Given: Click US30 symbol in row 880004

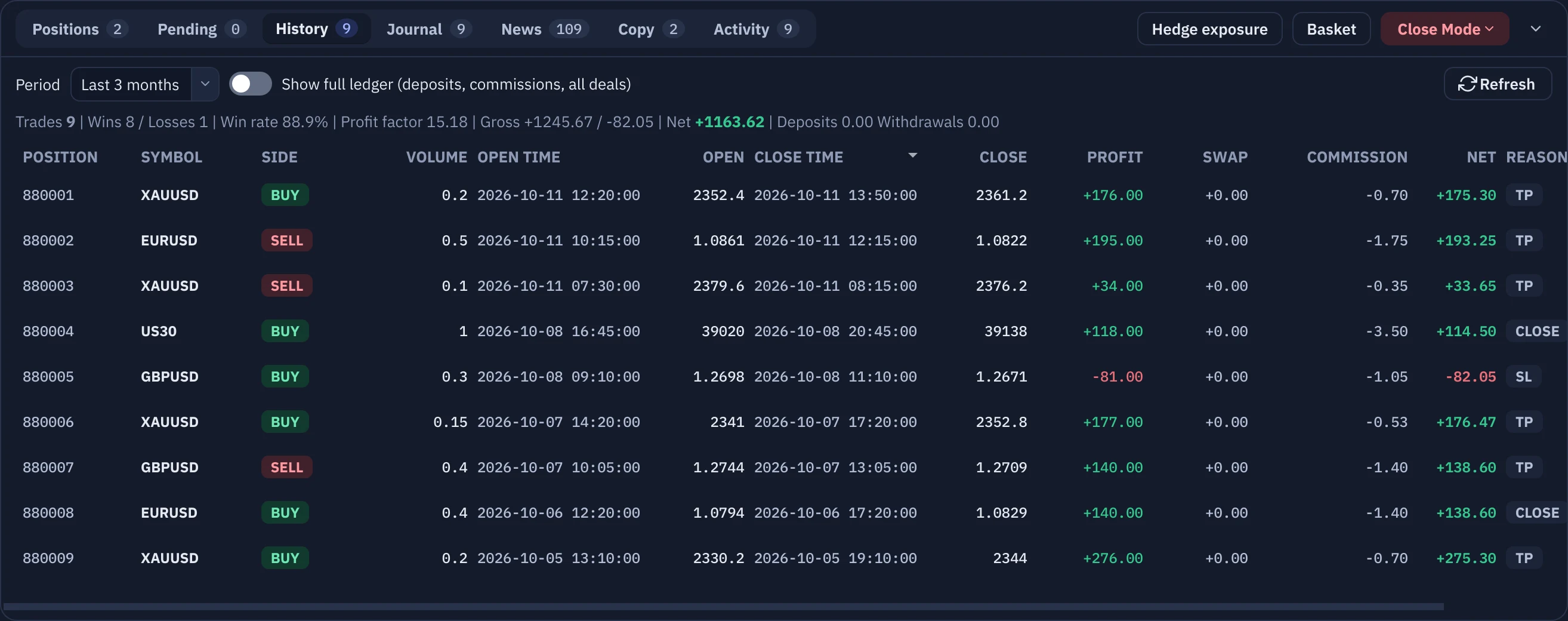Looking at the screenshot, I should tap(158, 331).
